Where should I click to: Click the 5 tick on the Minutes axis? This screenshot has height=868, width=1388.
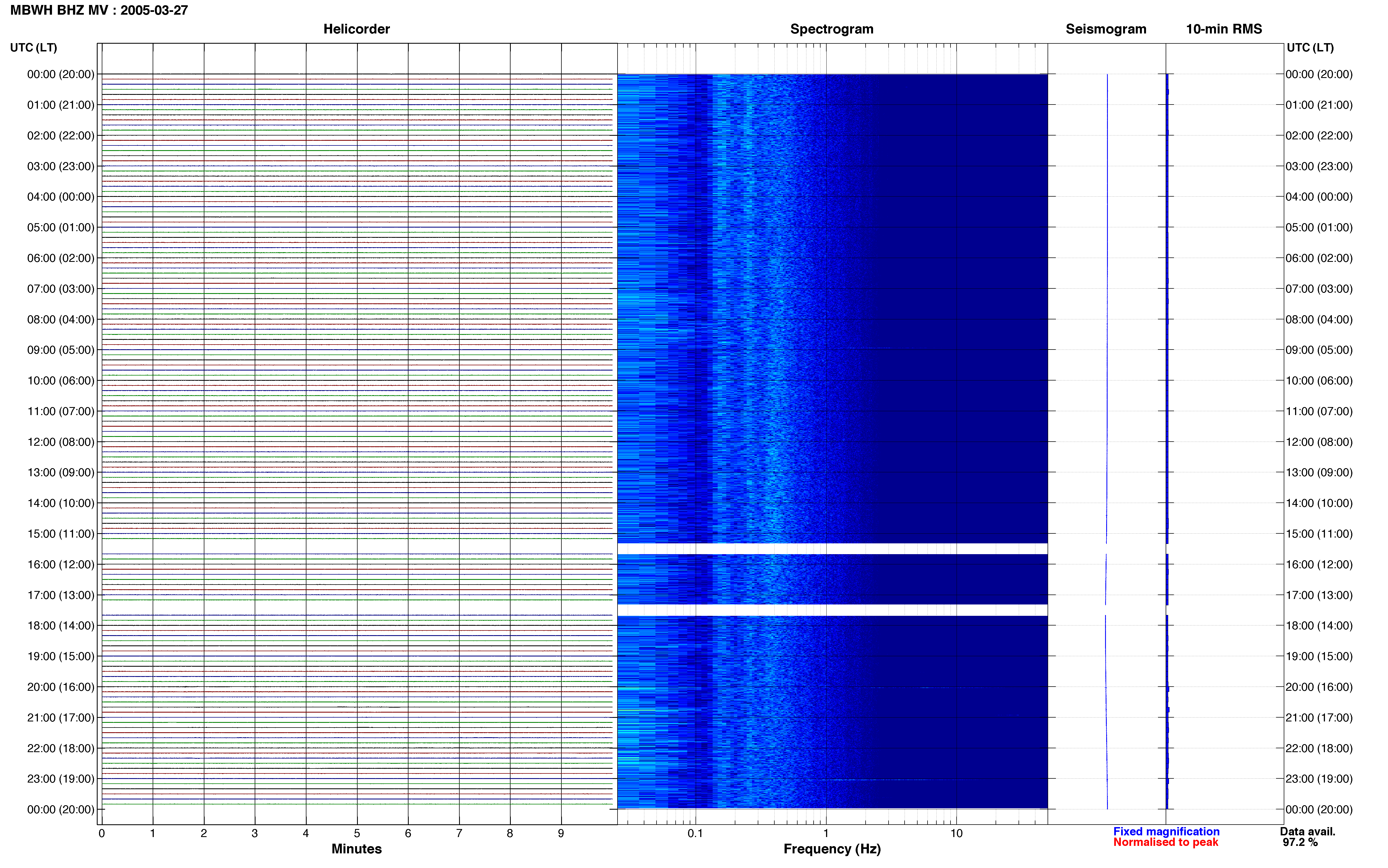[x=357, y=833]
